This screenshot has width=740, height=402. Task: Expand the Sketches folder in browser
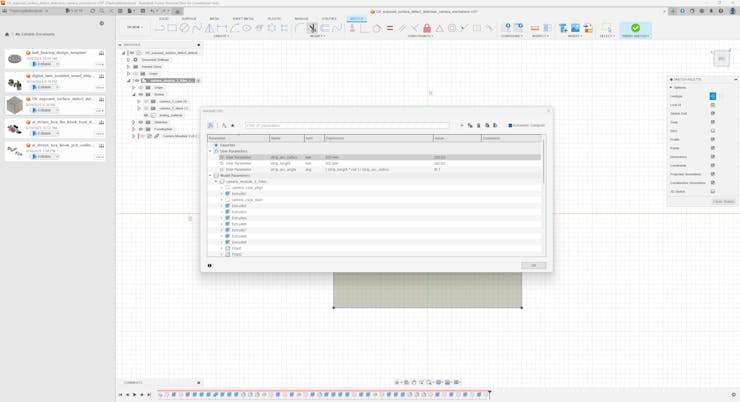click(134, 122)
